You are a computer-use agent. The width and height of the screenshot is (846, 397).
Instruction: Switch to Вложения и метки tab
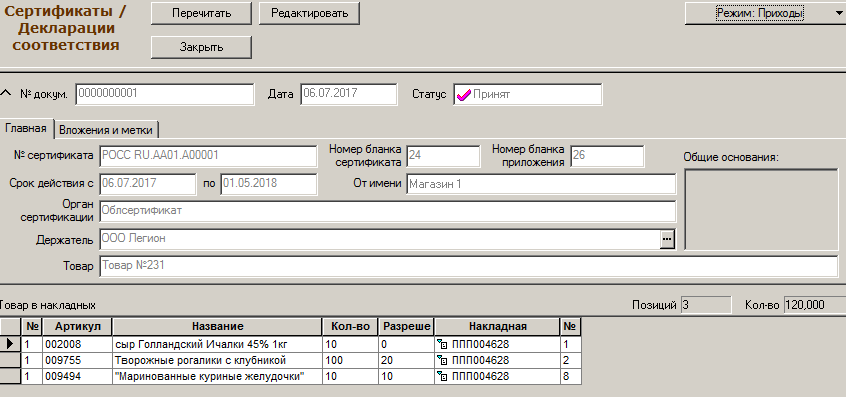pyautogui.click(x=106, y=130)
